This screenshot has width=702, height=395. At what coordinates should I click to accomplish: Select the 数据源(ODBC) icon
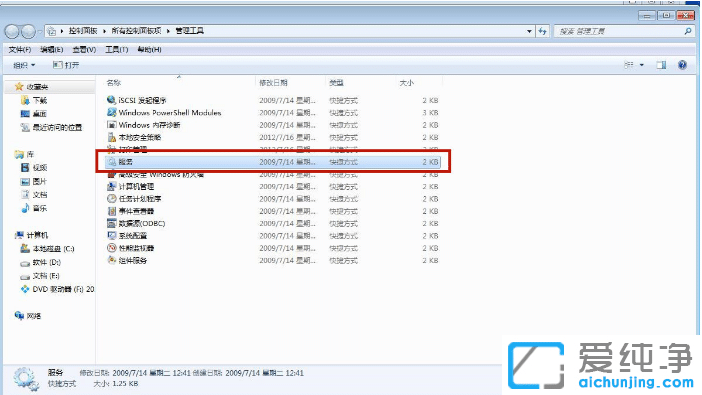click(x=111, y=223)
